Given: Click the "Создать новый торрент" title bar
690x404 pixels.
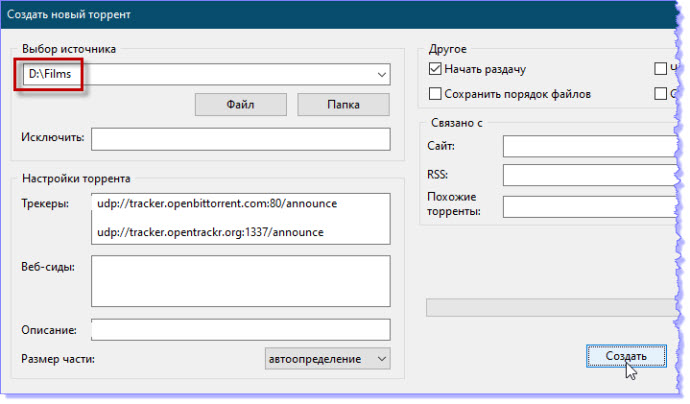Looking at the screenshot, I should [x=339, y=15].
